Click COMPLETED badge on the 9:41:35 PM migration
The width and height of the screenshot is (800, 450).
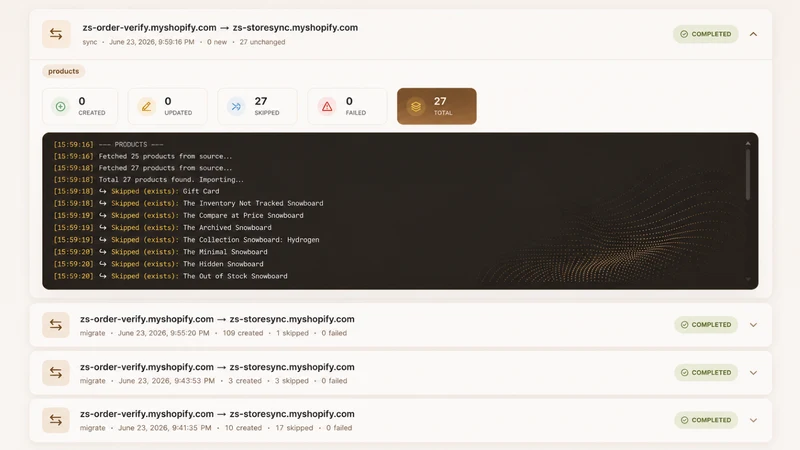(x=706, y=420)
